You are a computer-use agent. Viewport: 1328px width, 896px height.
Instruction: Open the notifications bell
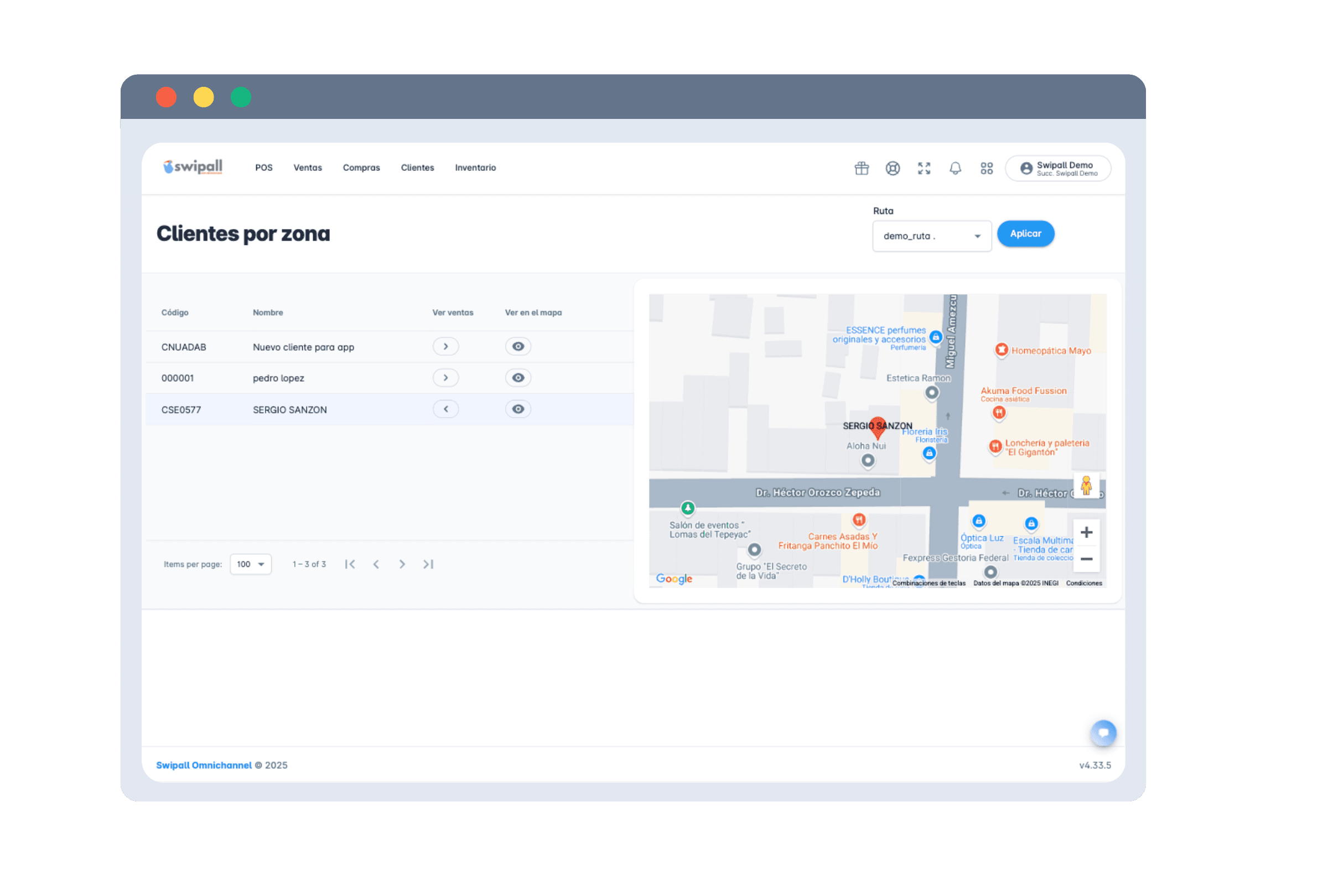coord(955,168)
